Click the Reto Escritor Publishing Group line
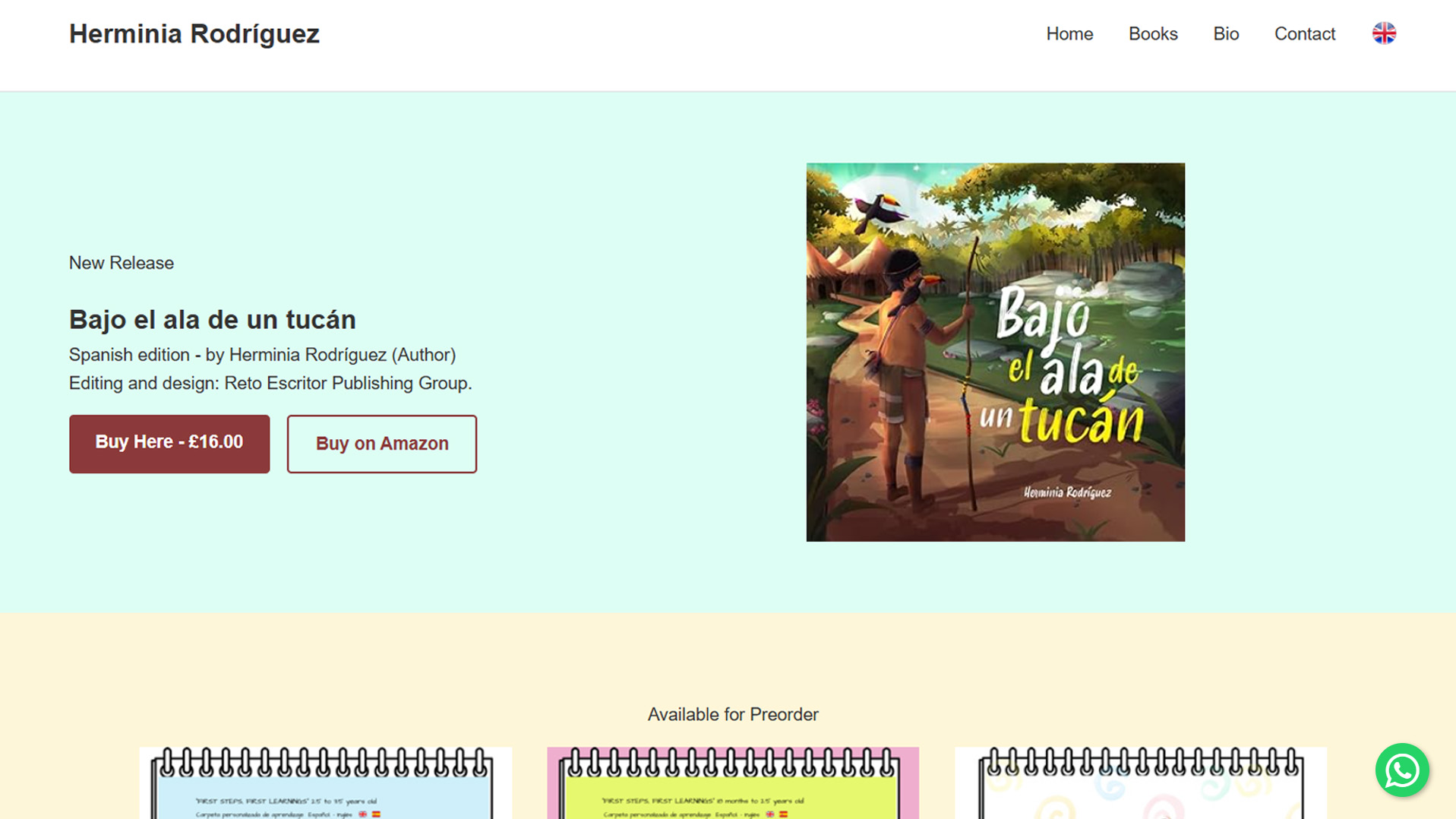Screen dimensions: 1456x819 270,383
